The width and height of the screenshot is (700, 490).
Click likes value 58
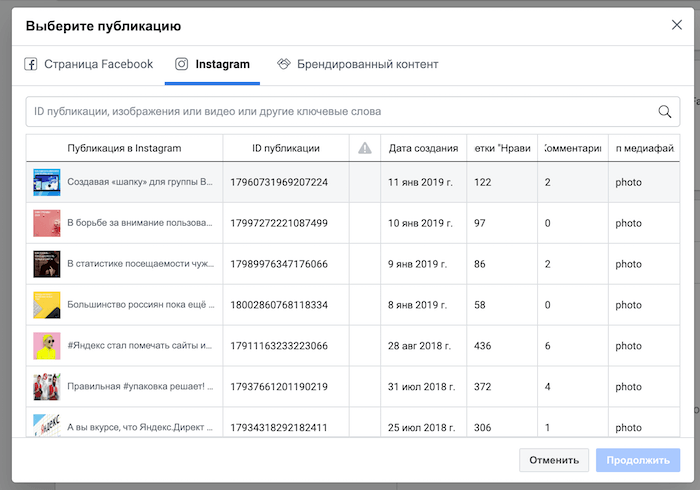[480, 305]
